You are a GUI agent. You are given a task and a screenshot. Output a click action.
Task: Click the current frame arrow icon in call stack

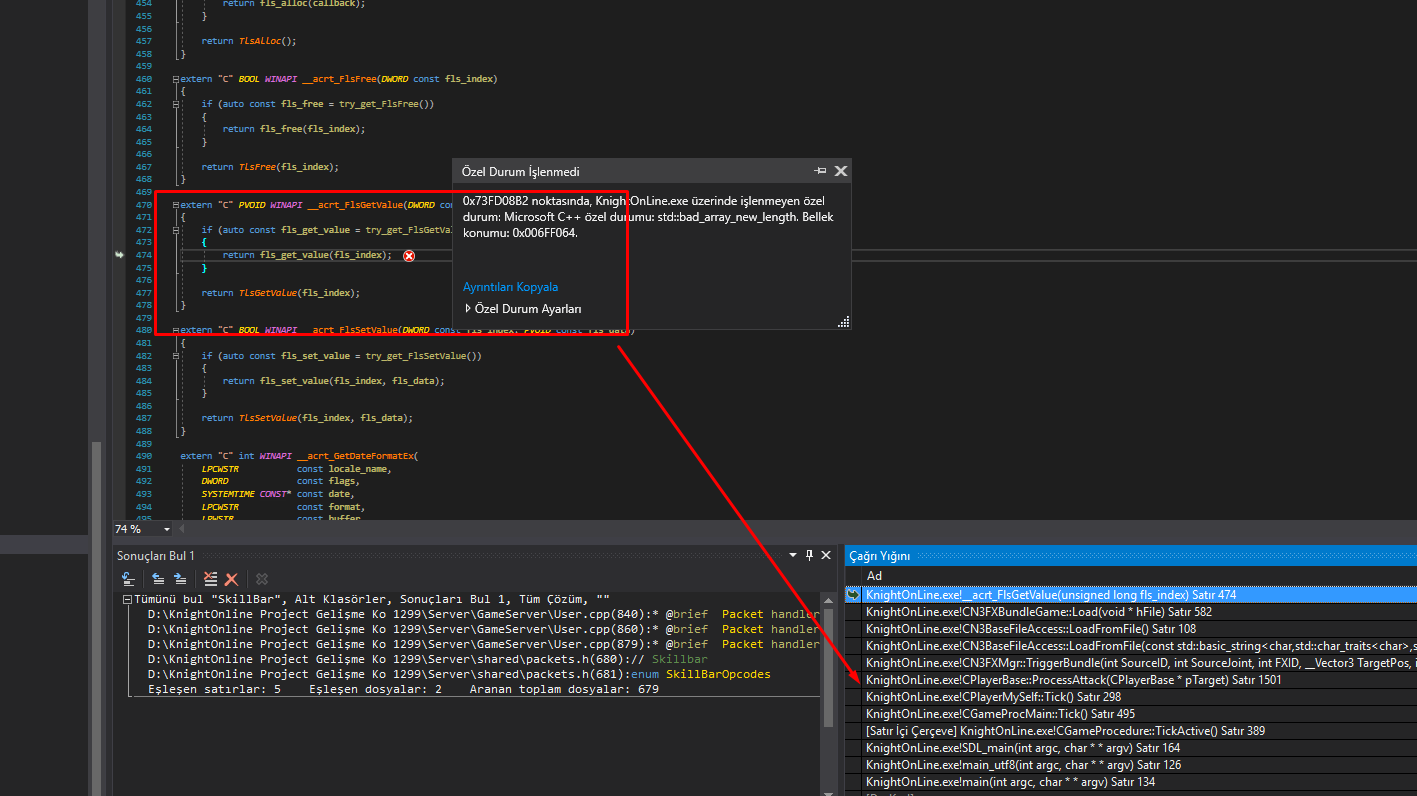click(853, 595)
